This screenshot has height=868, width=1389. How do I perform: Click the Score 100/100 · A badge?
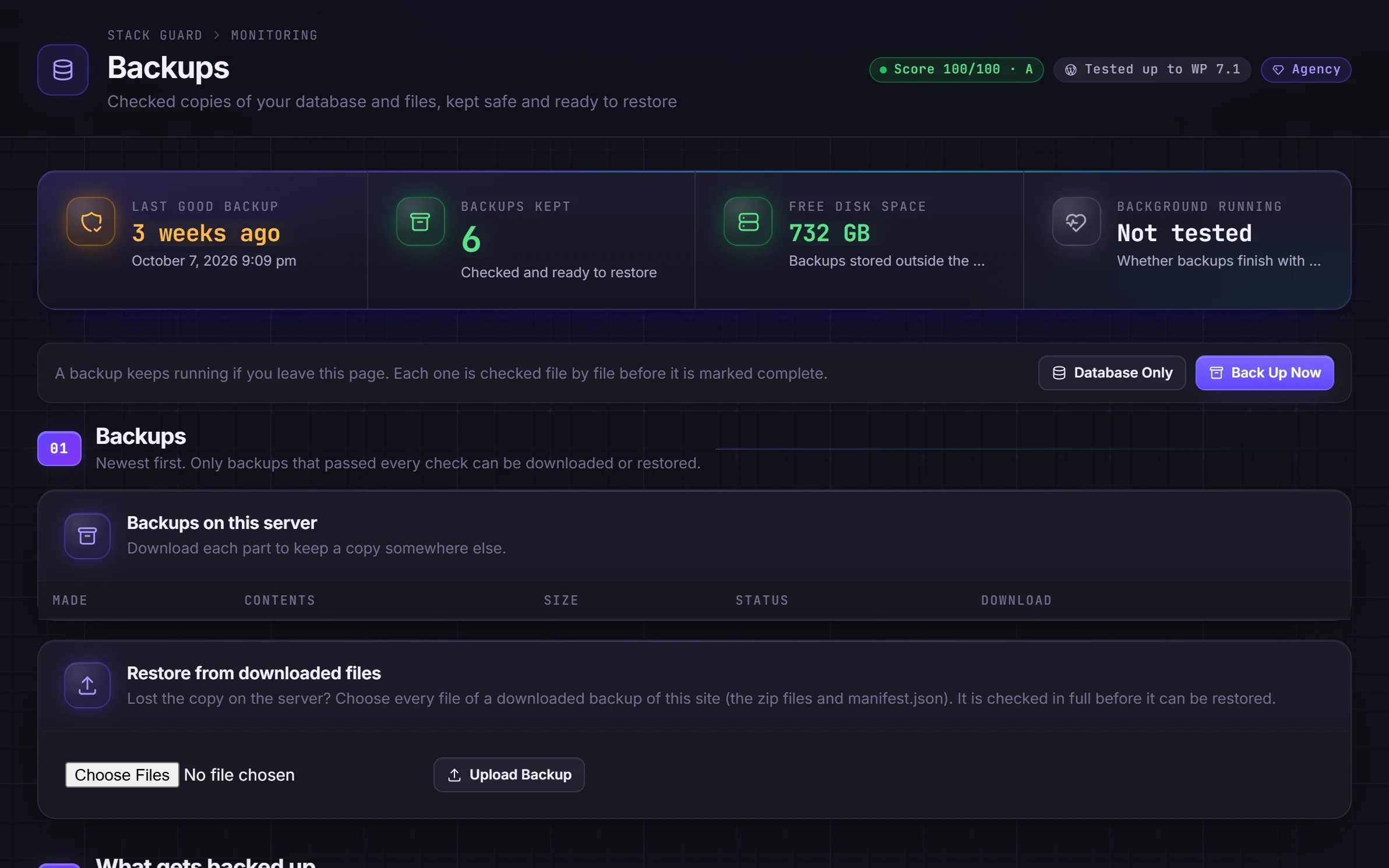(x=956, y=70)
